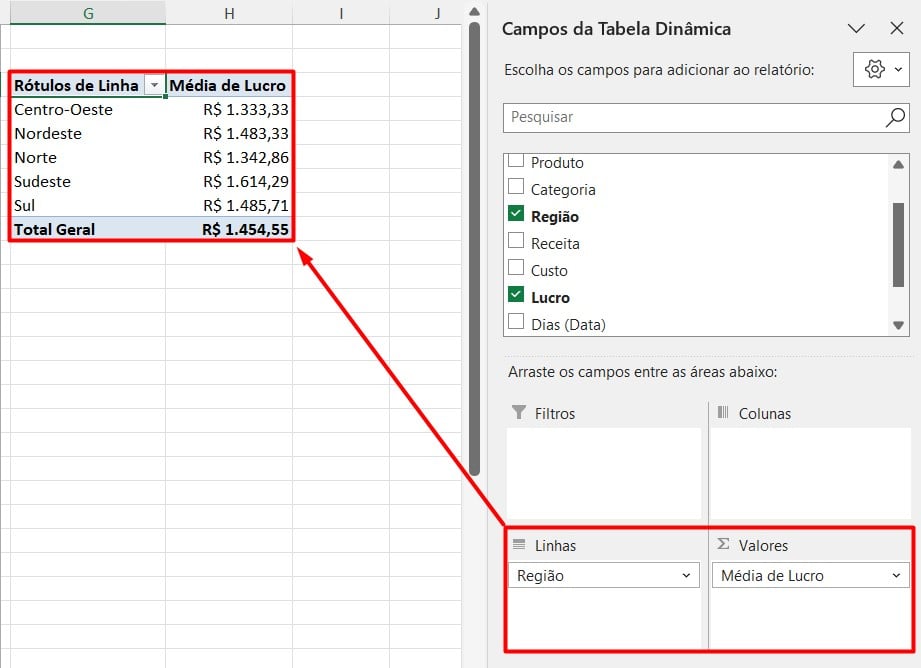Click the gear icon for layout tools
The width and height of the screenshot is (921, 668).
tap(875, 69)
